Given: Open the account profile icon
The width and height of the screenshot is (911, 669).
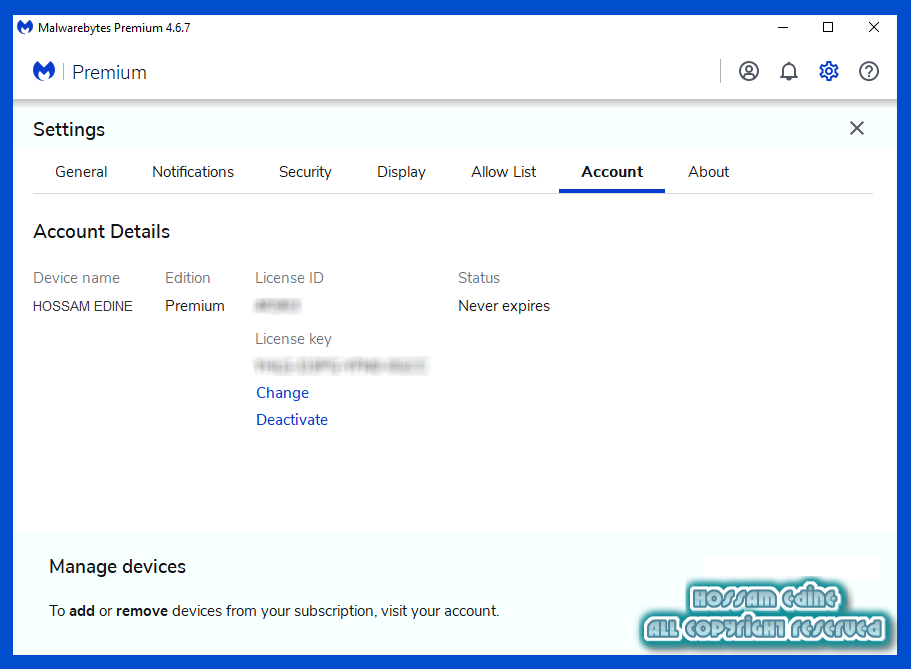Looking at the screenshot, I should [x=749, y=71].
